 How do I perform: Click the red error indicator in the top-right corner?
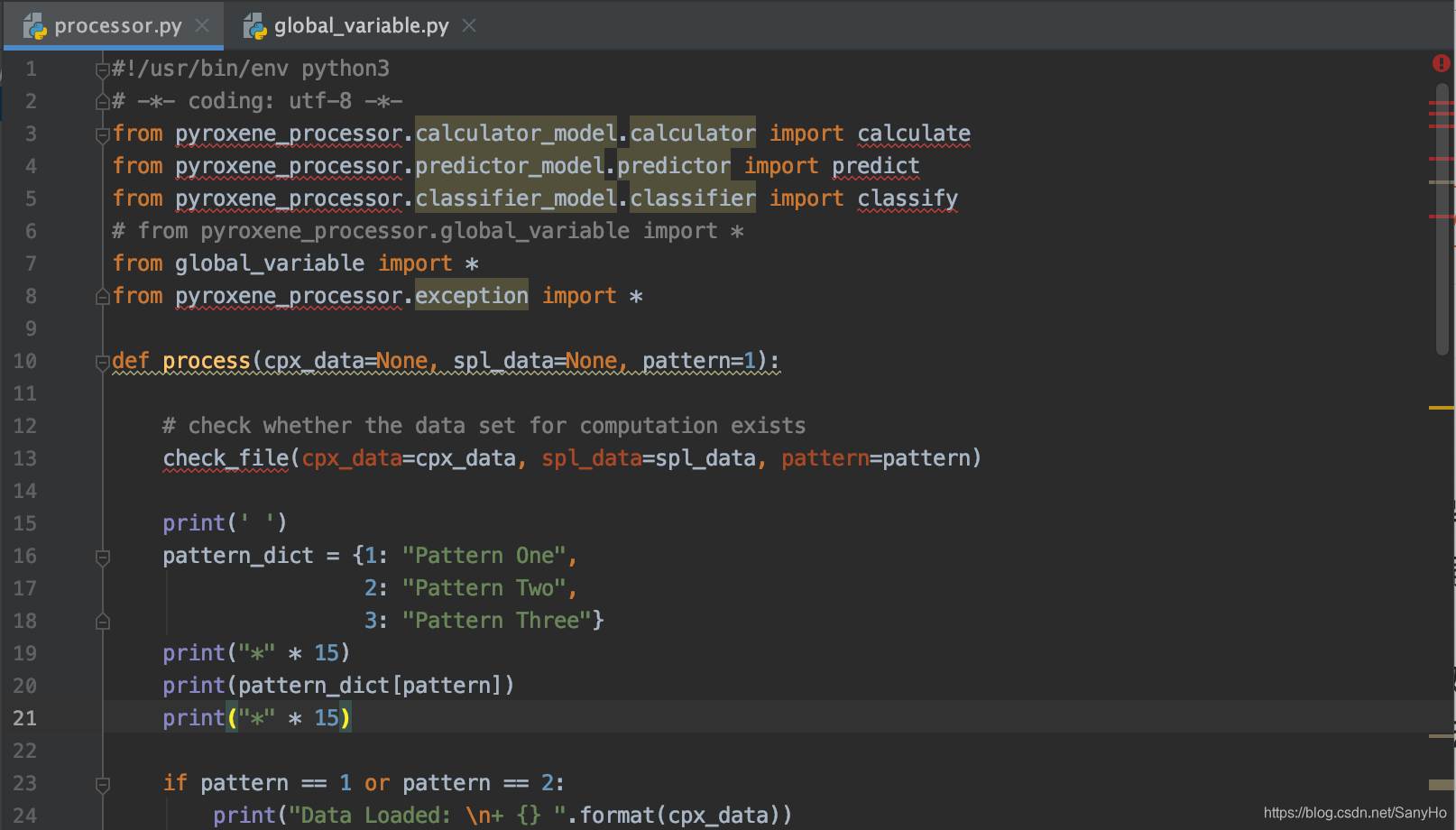pyautogui.click(x=1443, y=63)
